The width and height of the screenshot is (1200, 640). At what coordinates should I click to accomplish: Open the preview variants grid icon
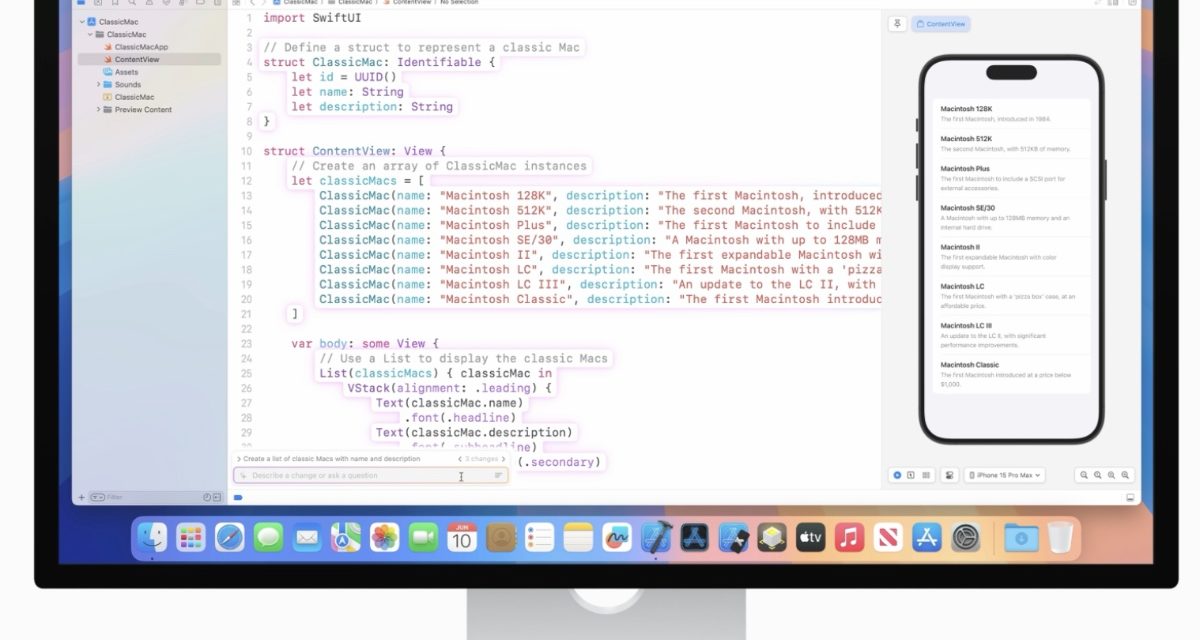click(926, 475)
